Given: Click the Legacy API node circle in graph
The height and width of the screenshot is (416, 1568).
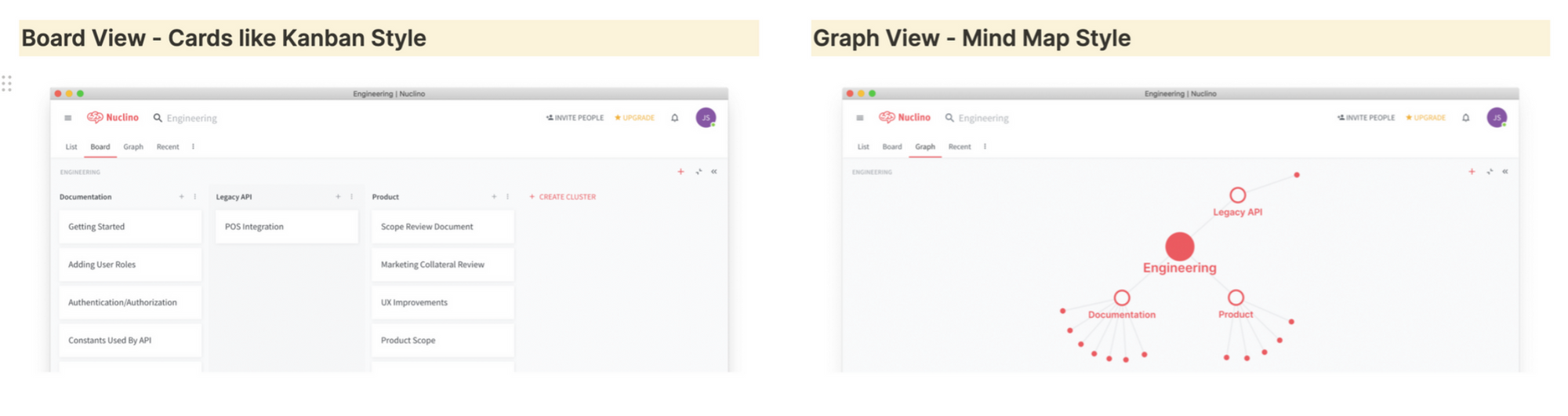Looking at the screenshot, I should click(x=1237, y=195).
